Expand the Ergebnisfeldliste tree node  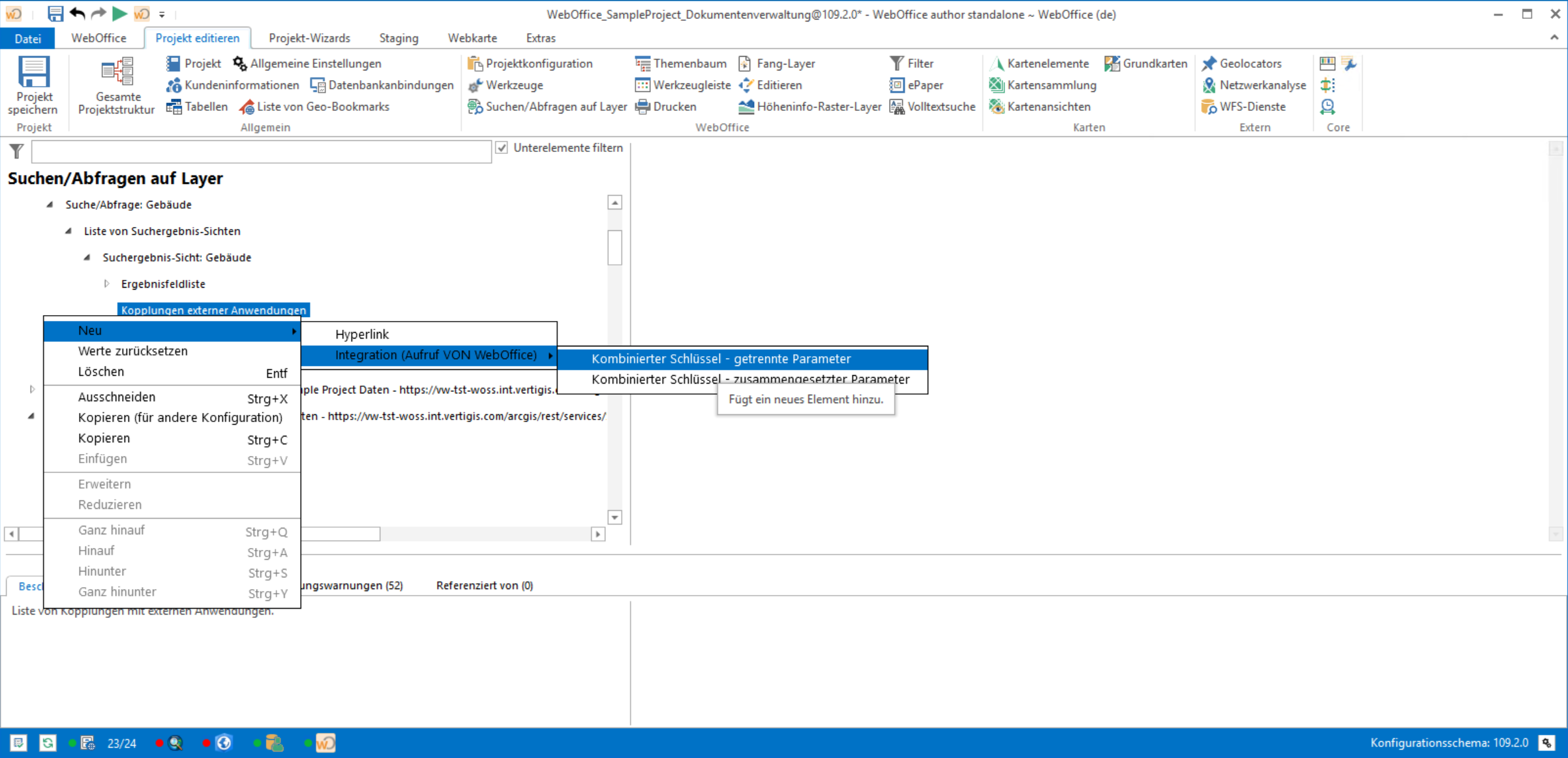pos(106,283)
